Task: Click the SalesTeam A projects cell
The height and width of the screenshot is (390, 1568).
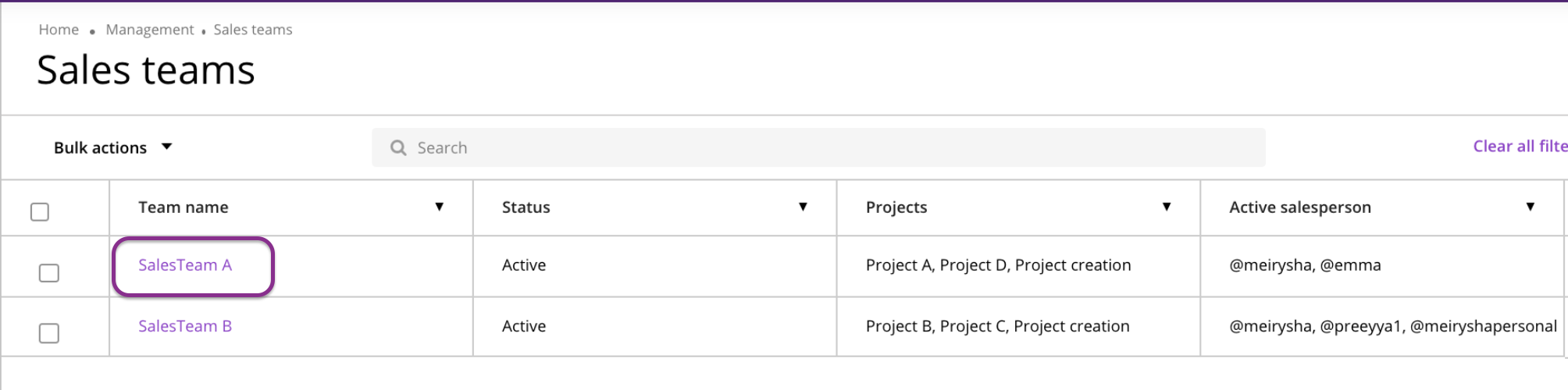Action: [x=998, y=265]
